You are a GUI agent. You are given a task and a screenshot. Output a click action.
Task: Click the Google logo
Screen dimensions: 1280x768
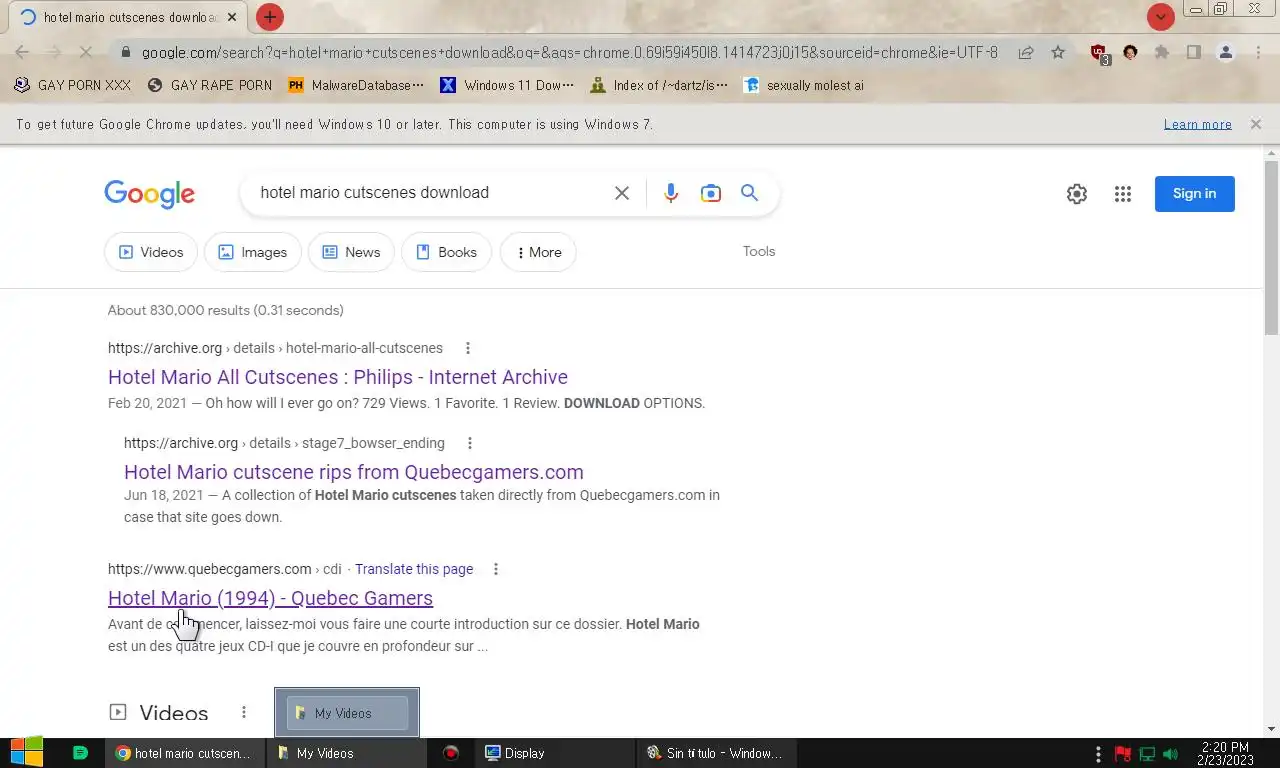pyautogui.click(x=149, y=193)
